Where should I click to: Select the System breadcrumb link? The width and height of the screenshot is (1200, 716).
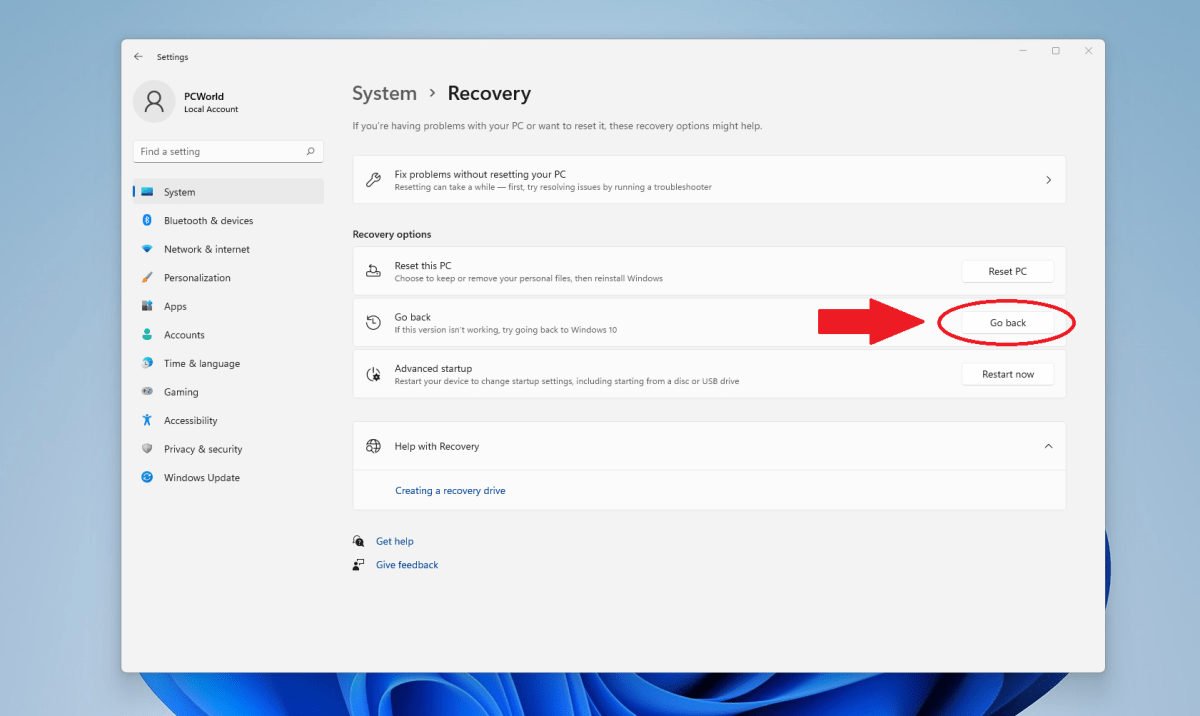tap(384, 93)
